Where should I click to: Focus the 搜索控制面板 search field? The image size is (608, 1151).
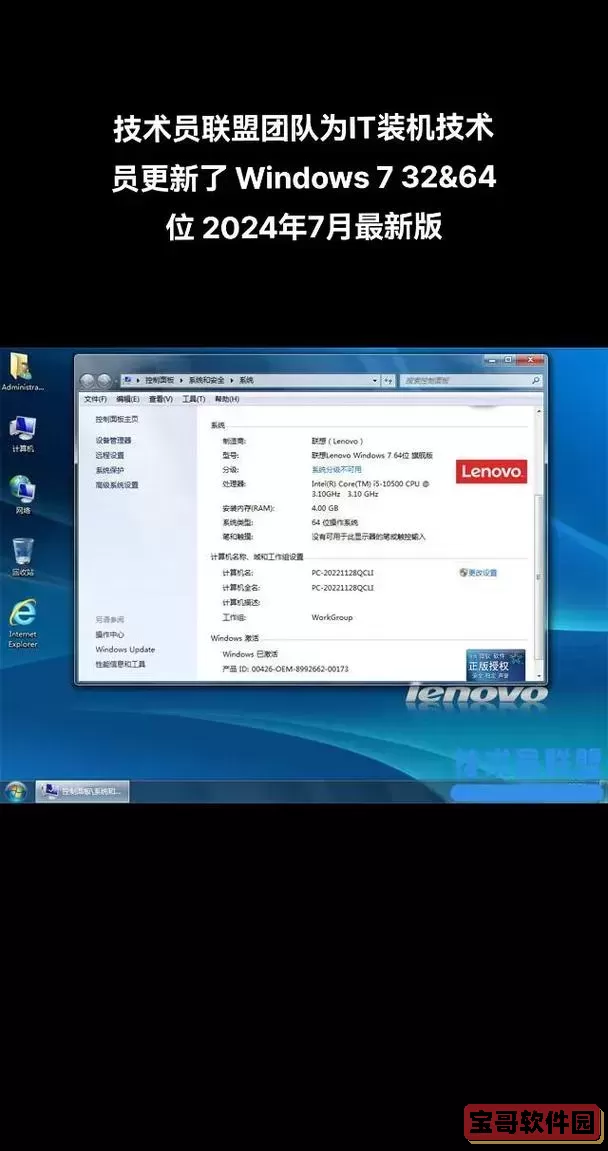pos(471,380)
